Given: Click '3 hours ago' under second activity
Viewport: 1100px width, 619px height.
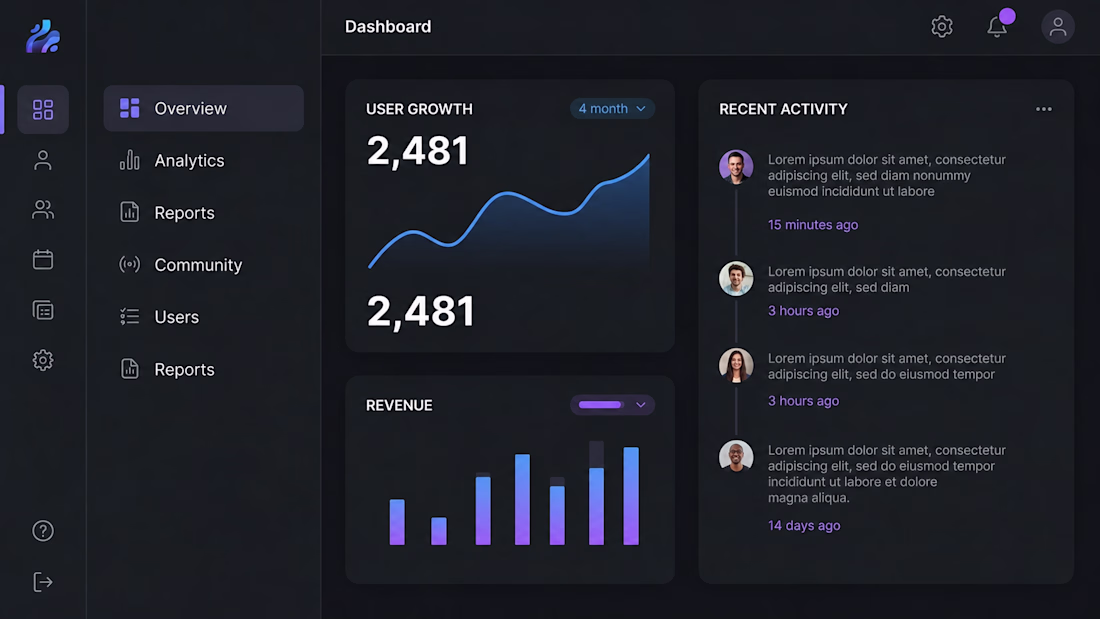Looking at the screenshot, I should click(803, 310).
